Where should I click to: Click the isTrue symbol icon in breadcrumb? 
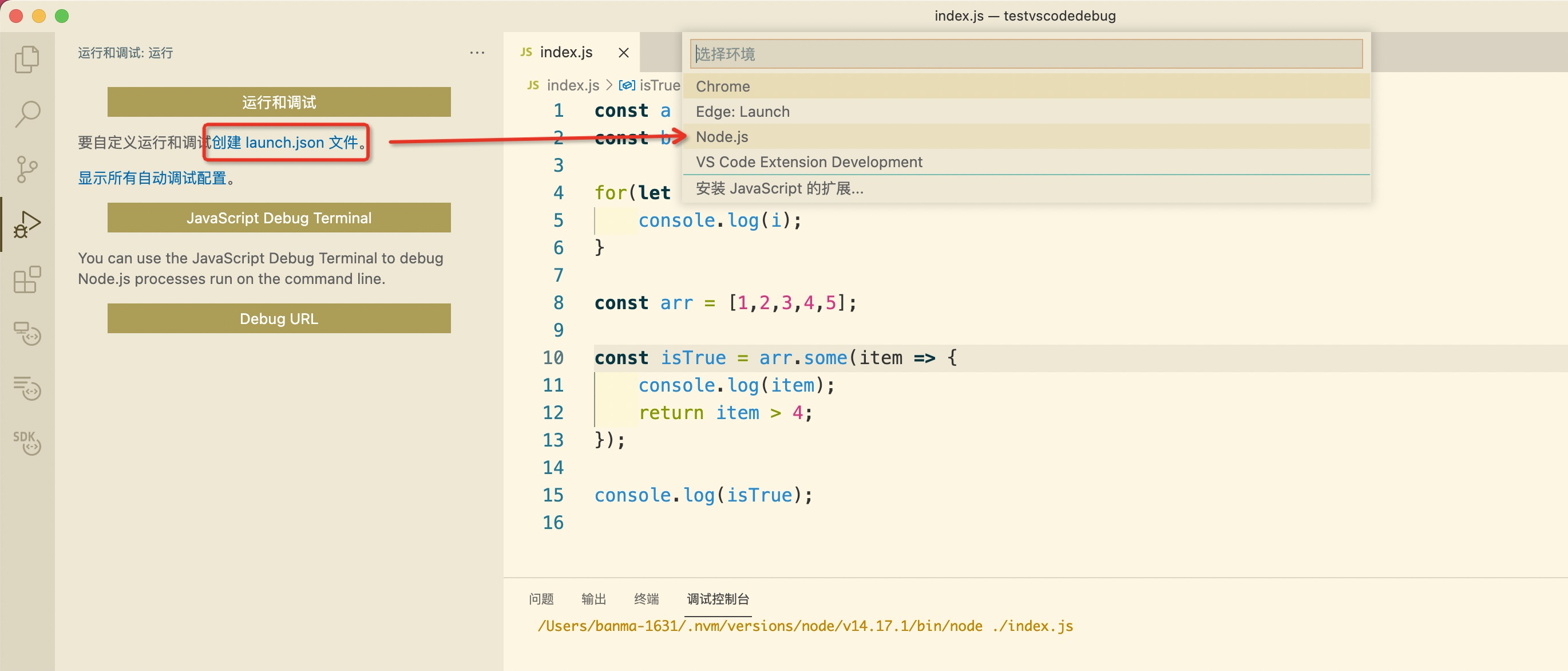(x=627, y=85)
